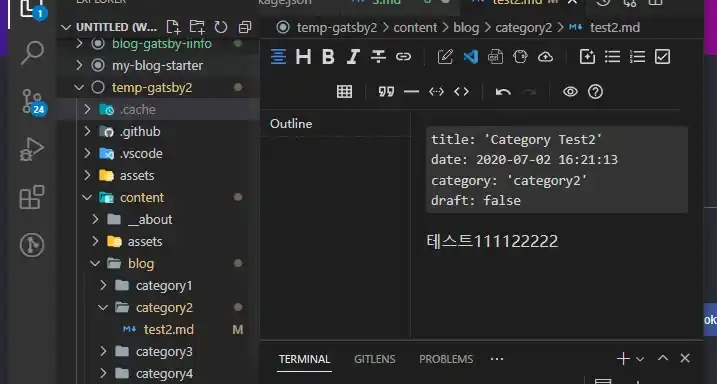The width and height of the screenshot is (717, 384).
Task: Click the Outline panel header
Action: coord(291,124)
